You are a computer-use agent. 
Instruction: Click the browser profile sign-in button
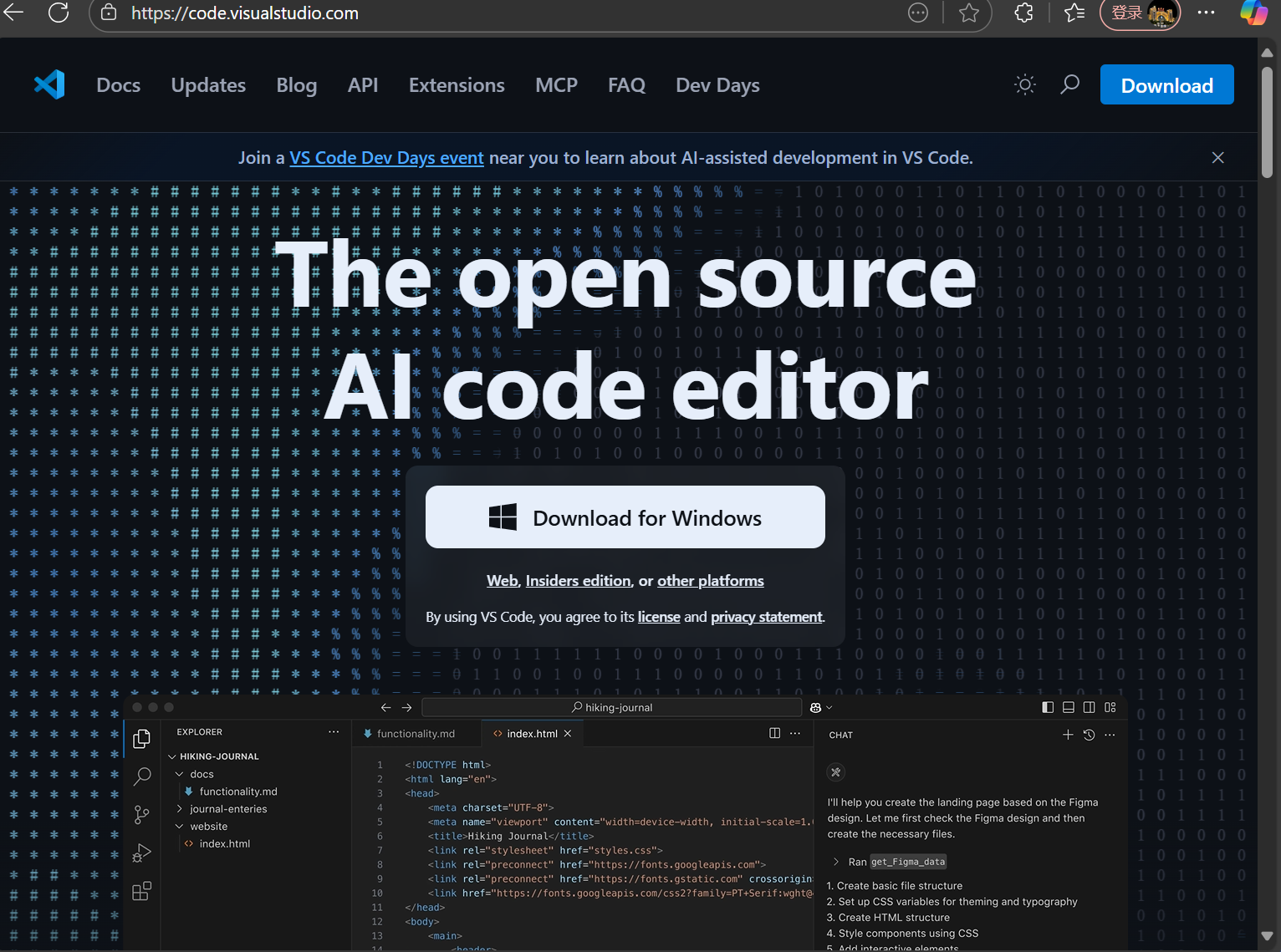point(1140,13)
